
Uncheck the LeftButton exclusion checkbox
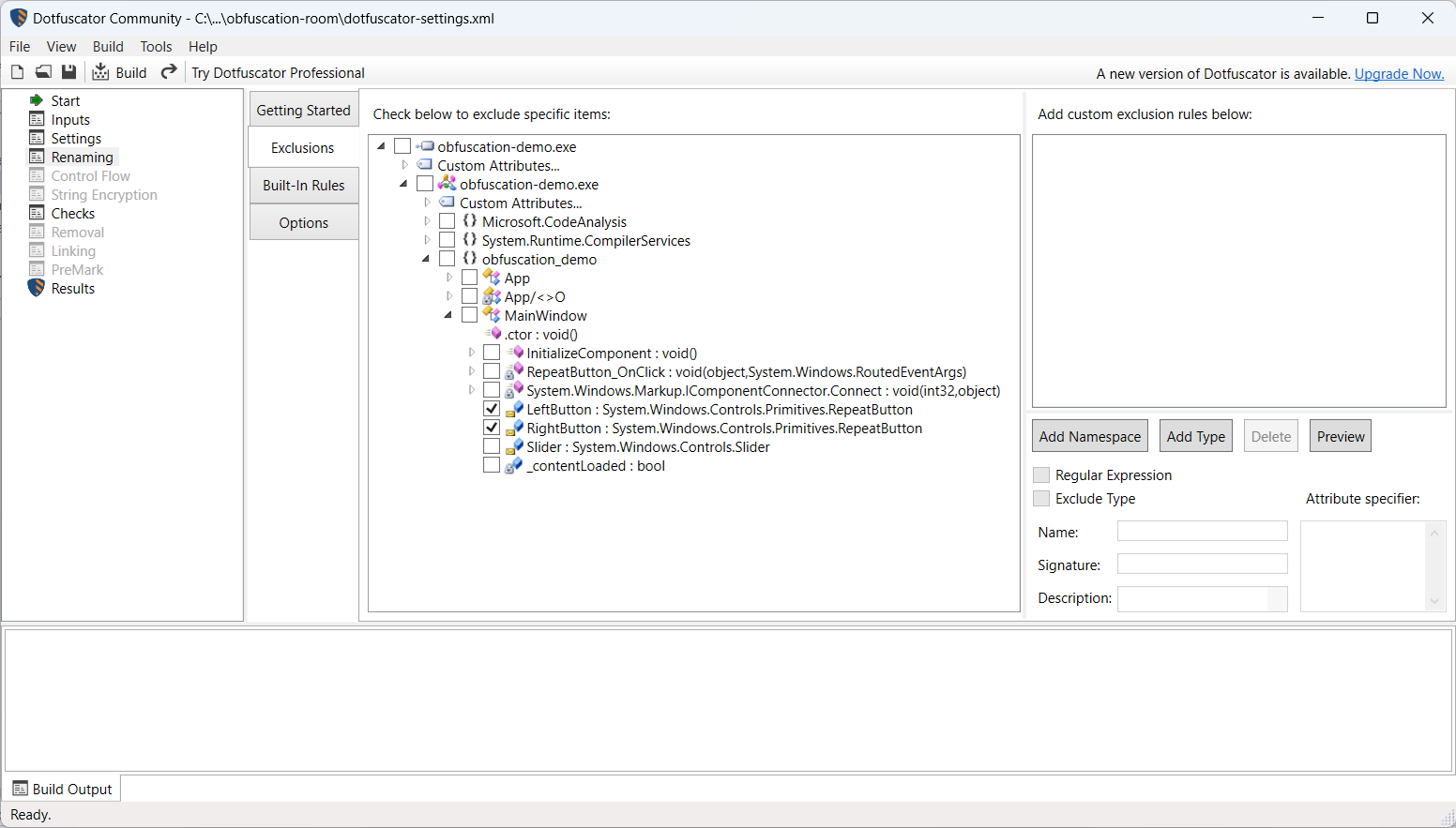492,409
